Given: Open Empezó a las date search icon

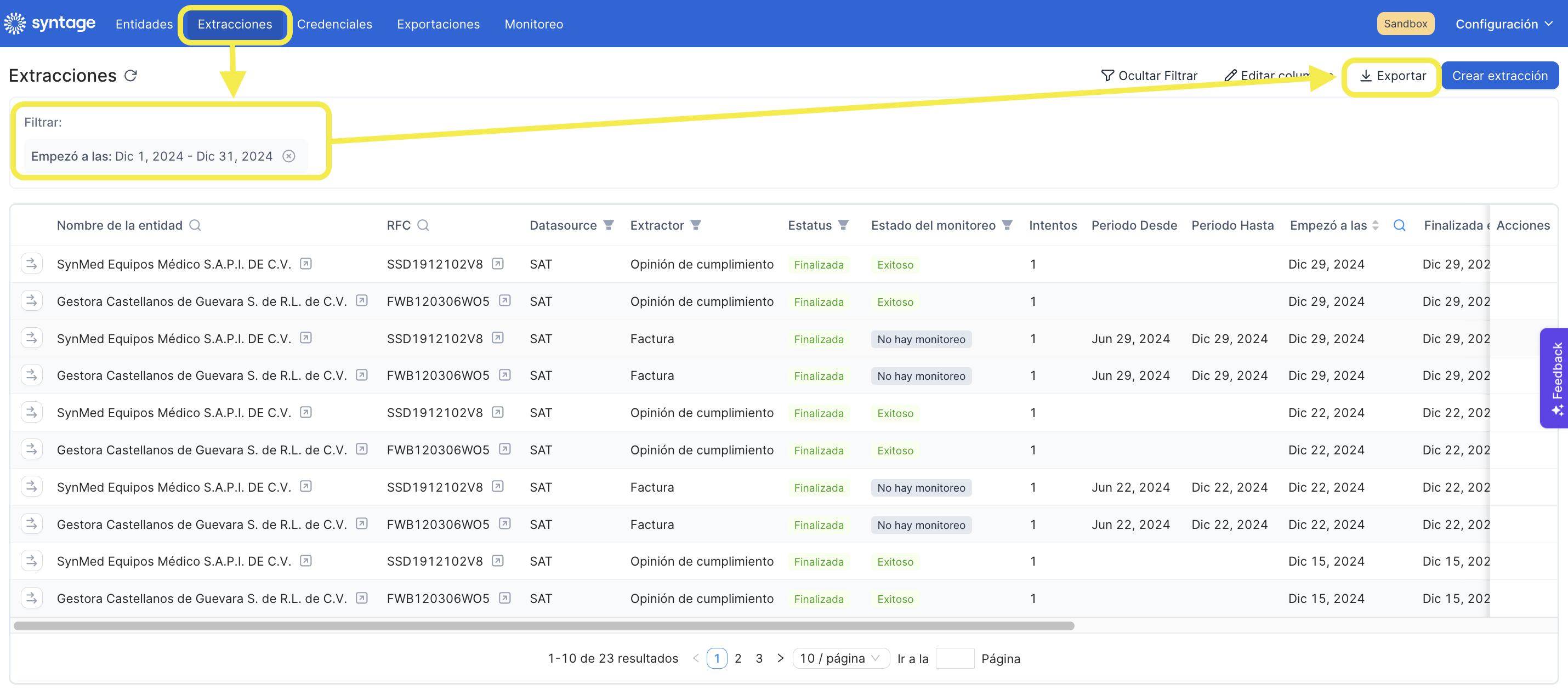Looking at the screenshot, I should point(1399,225).
